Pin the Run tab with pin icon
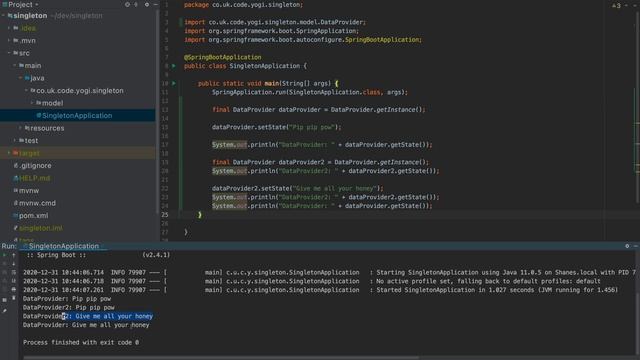This screenshot has height=360, width=640. click(x=4, y=311)
